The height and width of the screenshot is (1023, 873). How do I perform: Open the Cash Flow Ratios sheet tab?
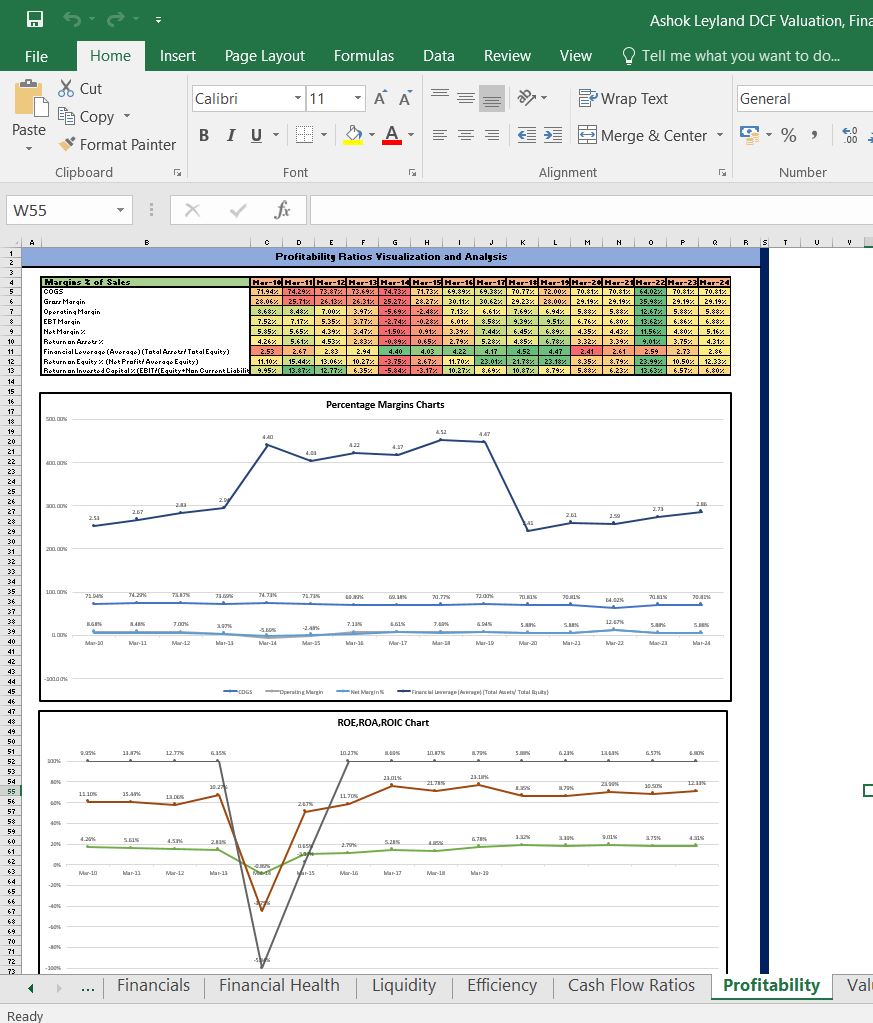tap(631, 985)
